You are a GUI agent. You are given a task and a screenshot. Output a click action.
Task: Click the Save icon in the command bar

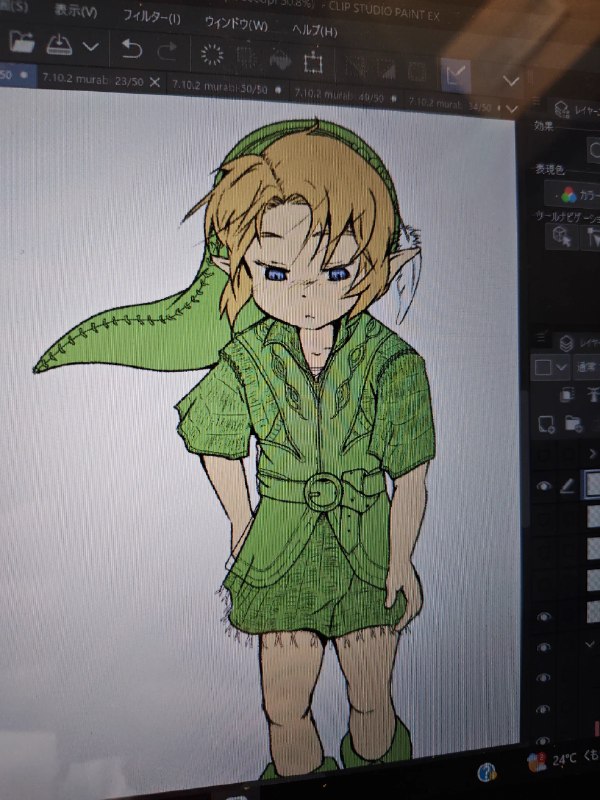tap(59, 45)
